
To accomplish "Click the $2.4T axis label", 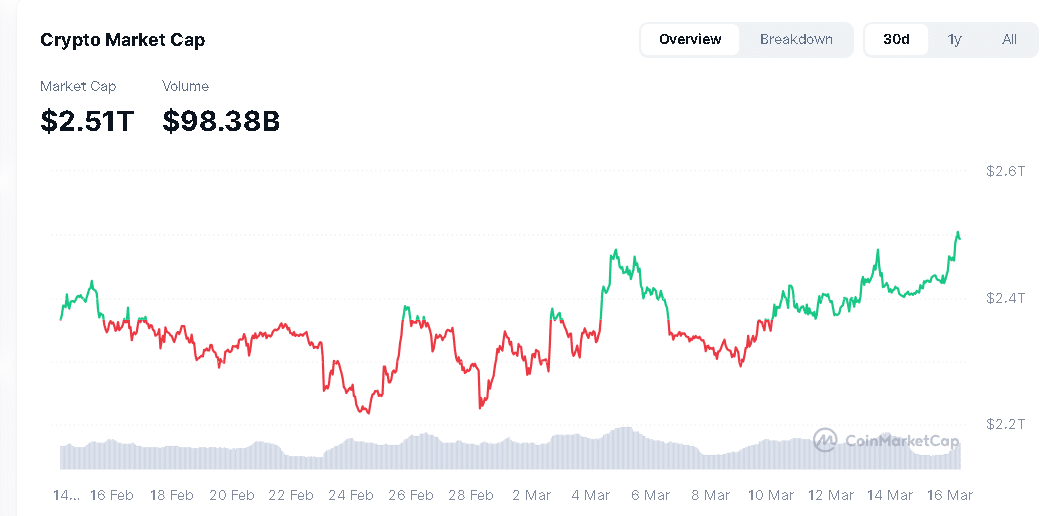I will (x=1006, y=298).
